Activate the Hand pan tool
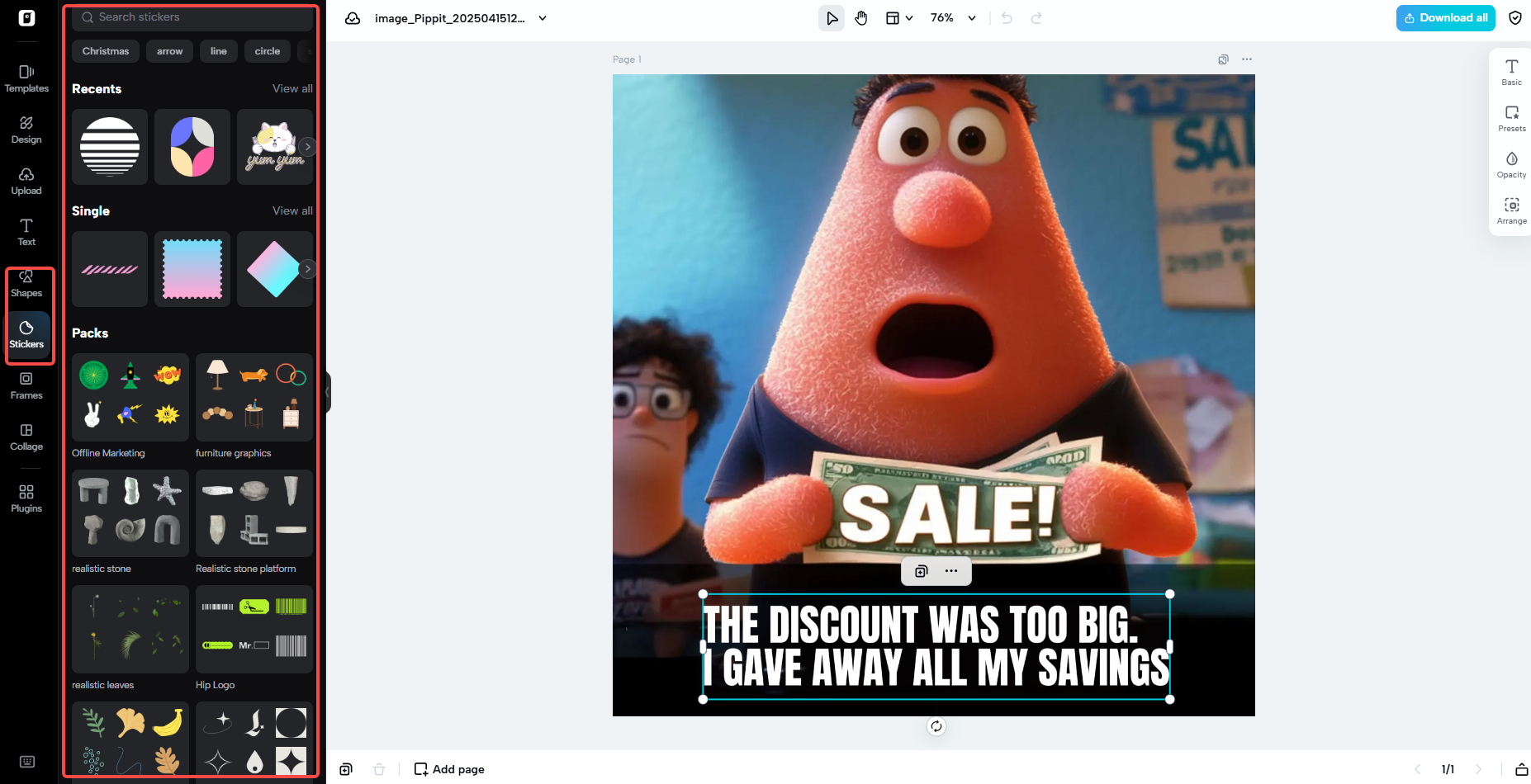This screenshot has width=1531, height=784. click(861, 18)
